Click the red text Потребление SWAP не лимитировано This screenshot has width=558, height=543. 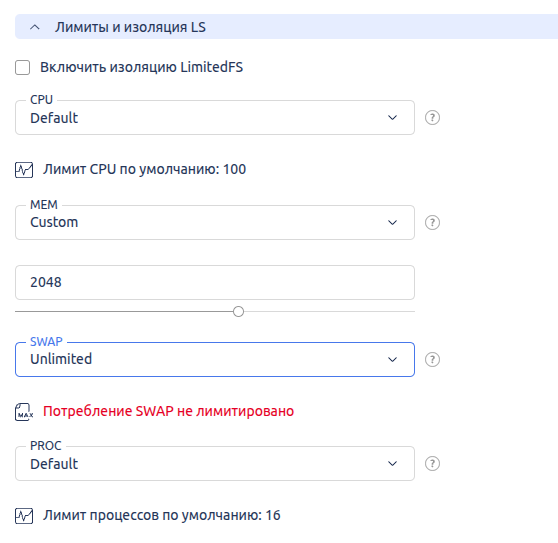coord(168,411)
